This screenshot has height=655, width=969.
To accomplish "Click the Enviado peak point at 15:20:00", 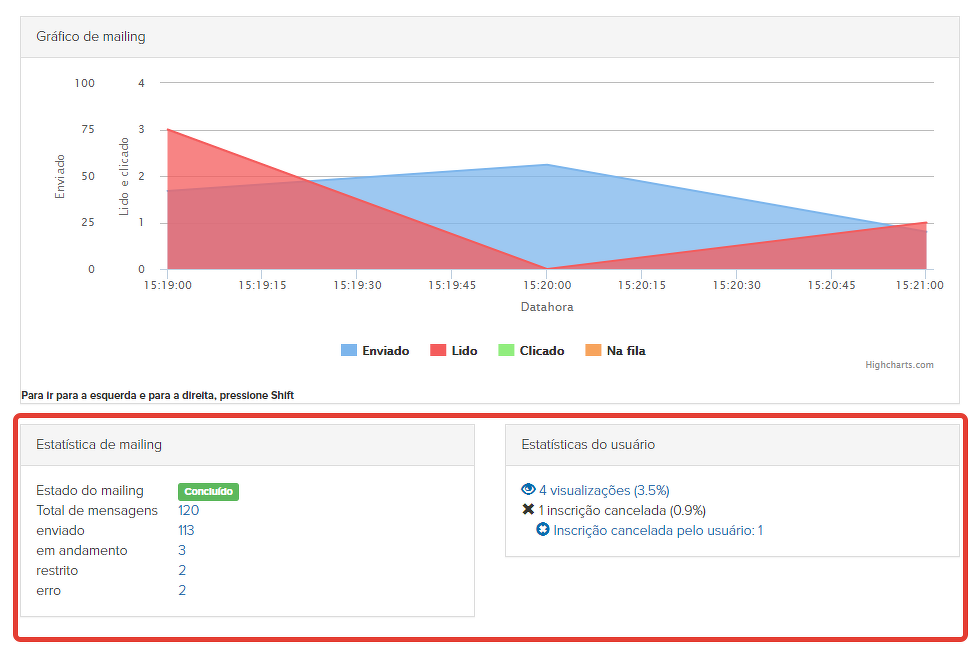I will click(x=546, y=164).
